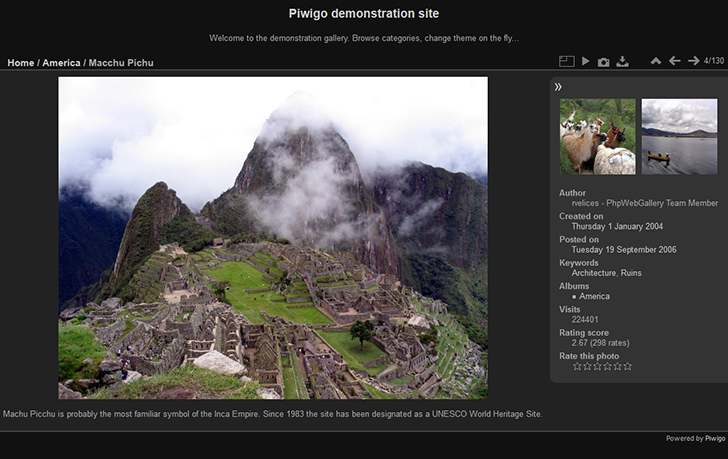Viewport: 728px width, 459px height.
Task: Click the Ruins keyword
Action: pos(631,273)
